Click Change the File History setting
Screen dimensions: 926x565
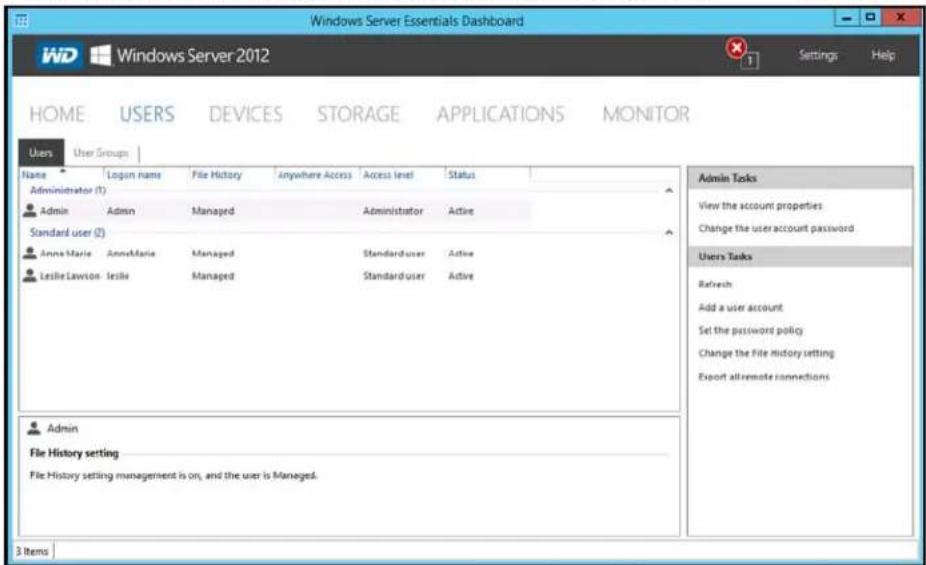pos(766,353)
